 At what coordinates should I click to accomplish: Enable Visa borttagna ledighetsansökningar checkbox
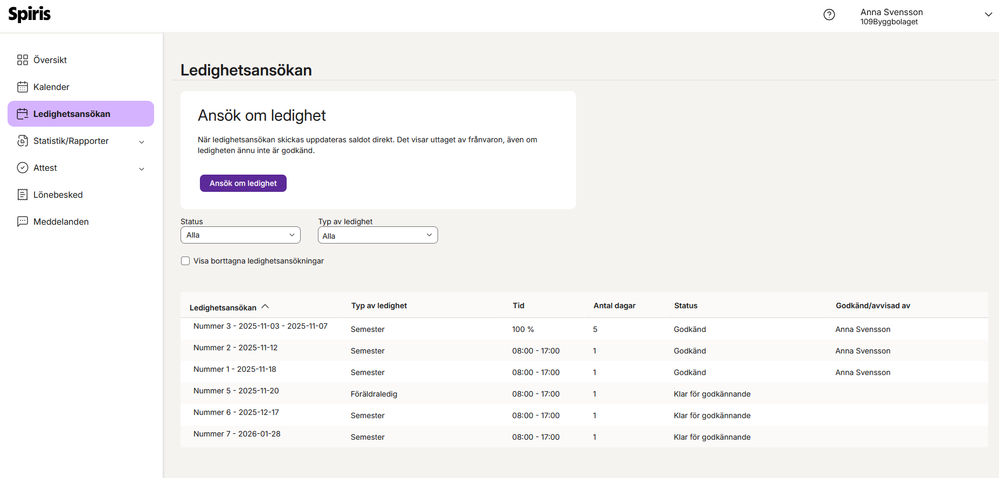click(185, 261)
